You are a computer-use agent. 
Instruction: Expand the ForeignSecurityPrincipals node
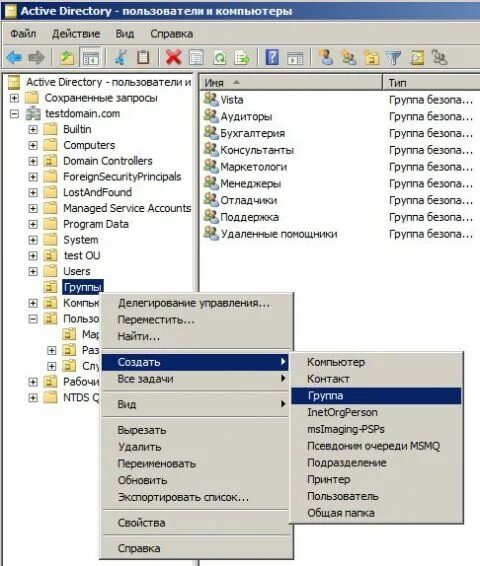tap(33, 177)
